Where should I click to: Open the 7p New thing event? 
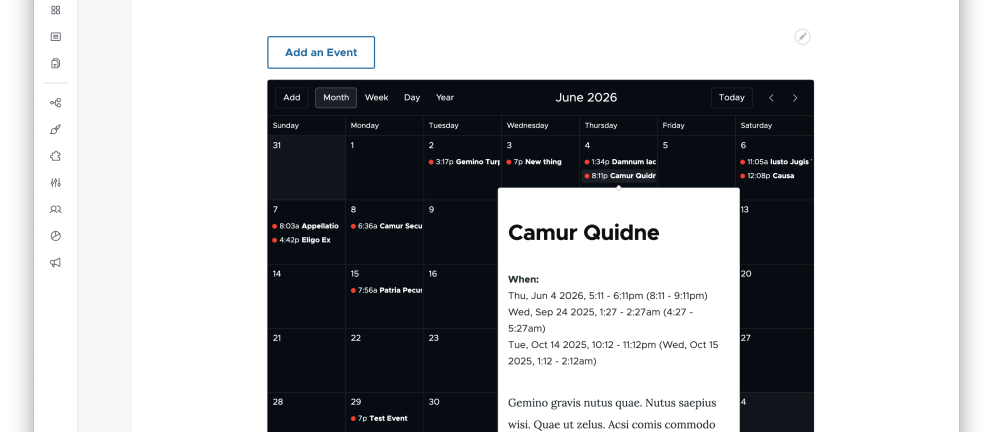coord(534,162)
